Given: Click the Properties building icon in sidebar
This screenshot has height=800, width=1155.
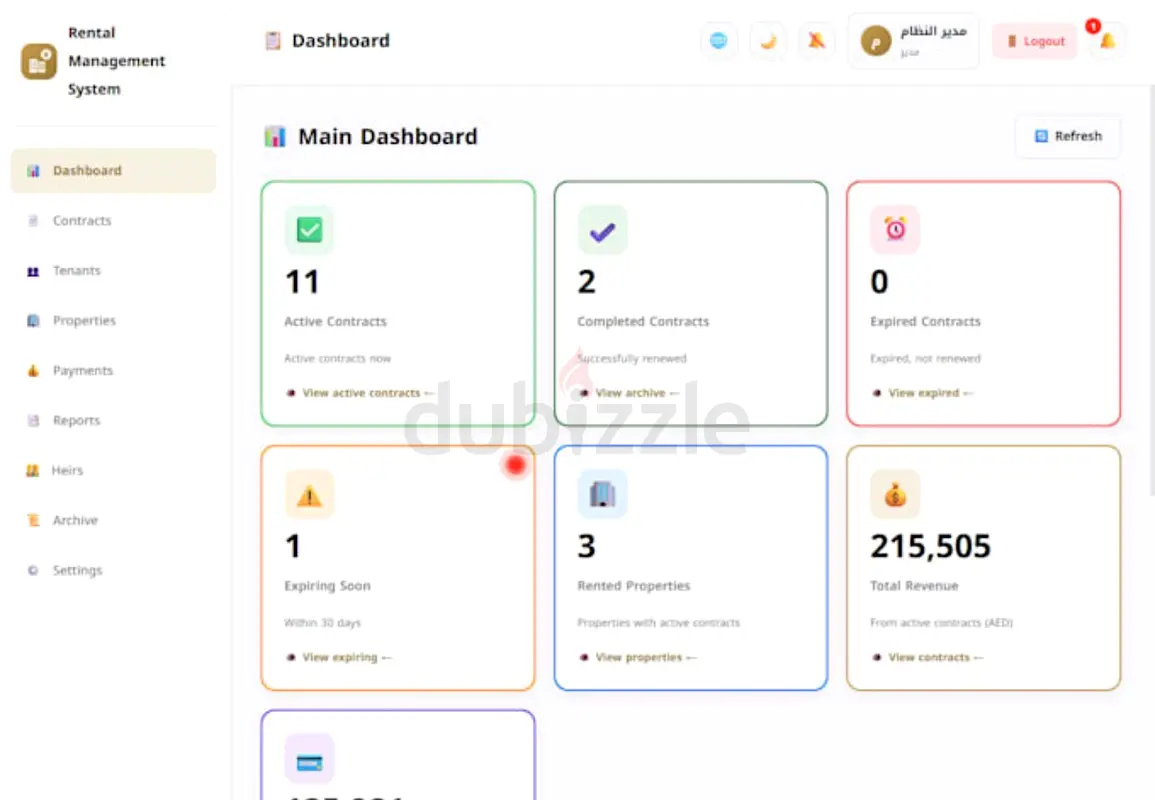Looking at the screenshot, I should pos(33,321).
